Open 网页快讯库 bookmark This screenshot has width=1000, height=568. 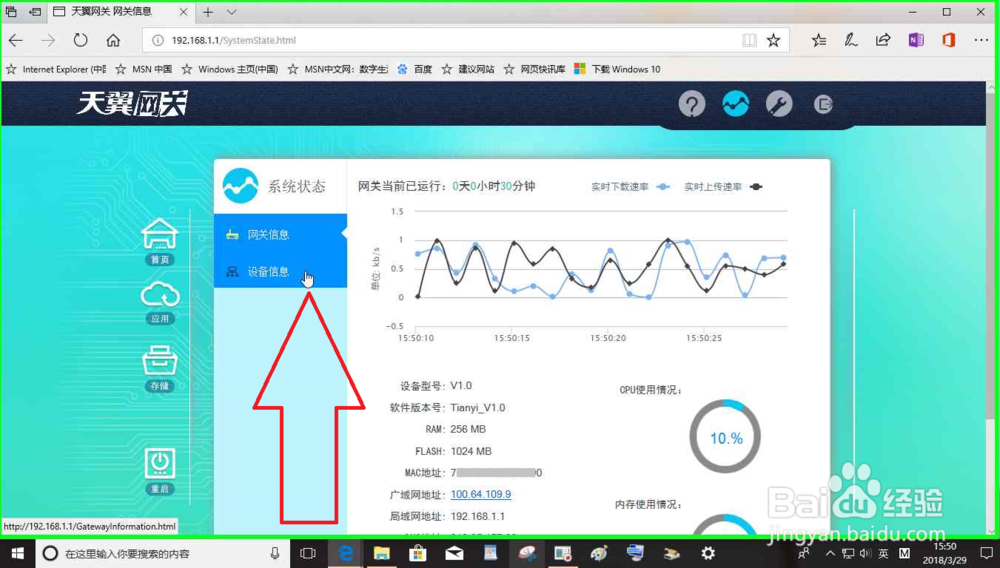(534, 69)
